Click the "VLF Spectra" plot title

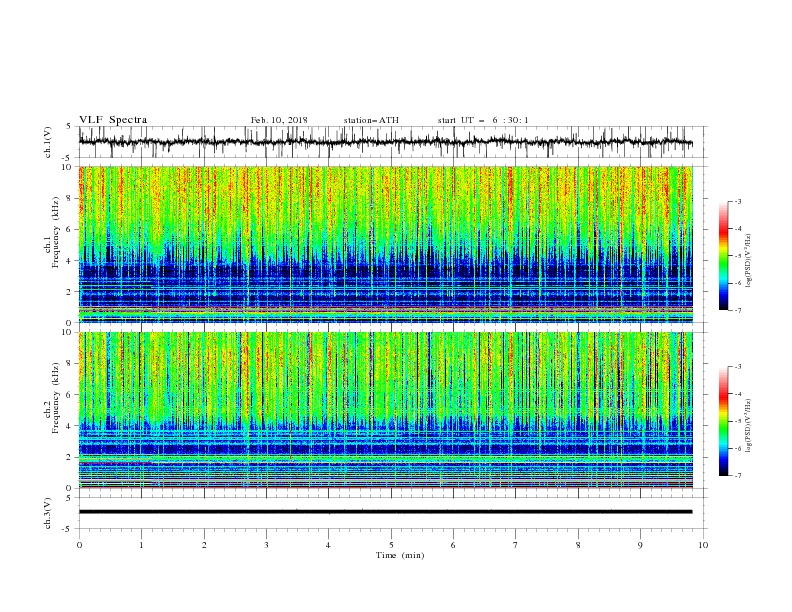[x=113, y=120]
